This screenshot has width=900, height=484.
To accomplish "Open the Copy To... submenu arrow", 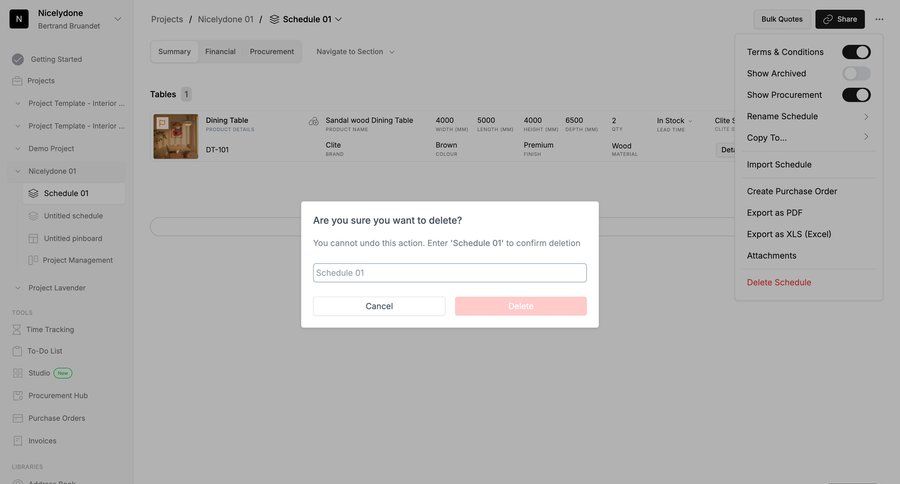I will [x=866, y=137].
